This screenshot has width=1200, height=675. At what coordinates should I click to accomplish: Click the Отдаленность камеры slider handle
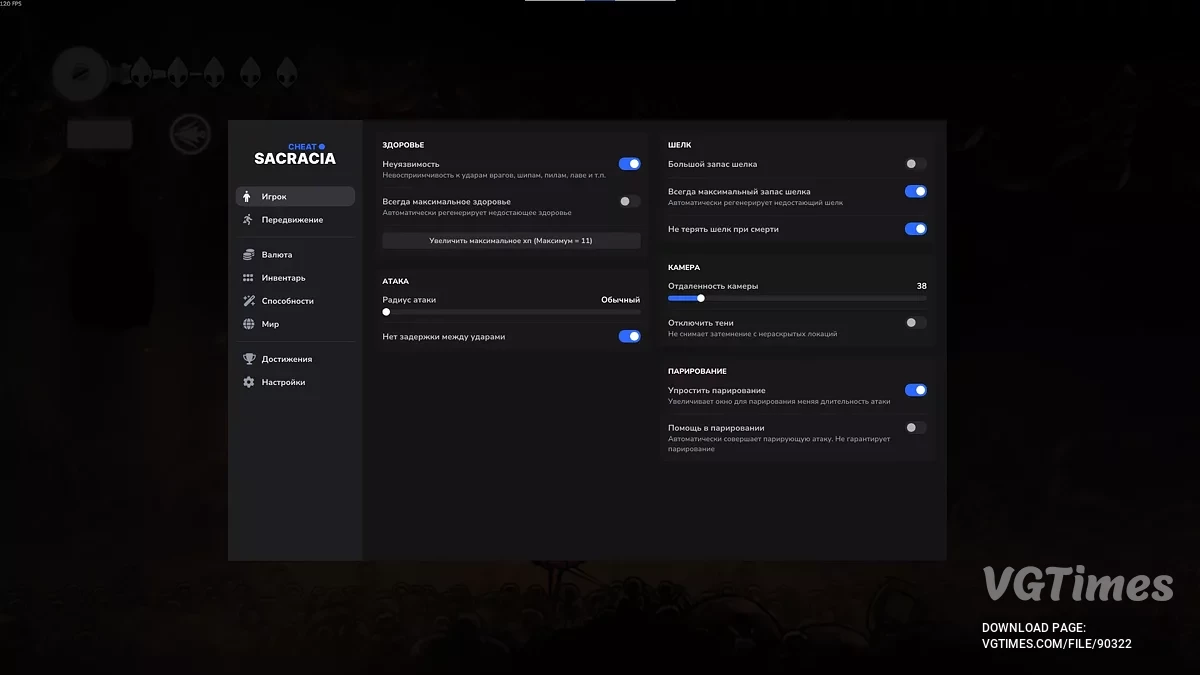click(700, 298)
